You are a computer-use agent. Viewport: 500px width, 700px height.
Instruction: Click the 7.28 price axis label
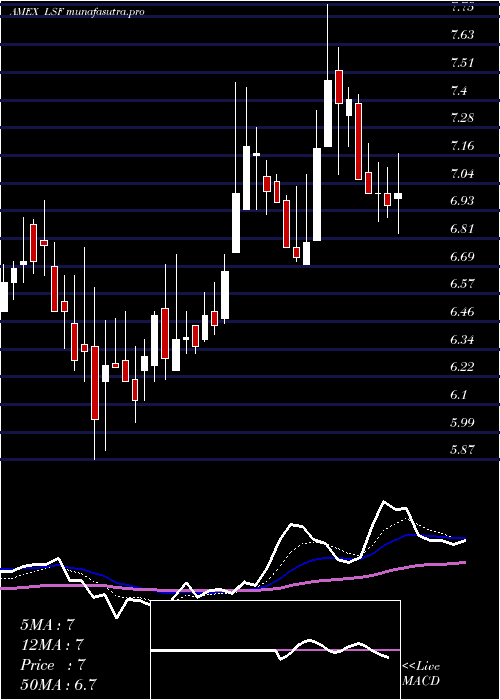[x=462, y=118]
